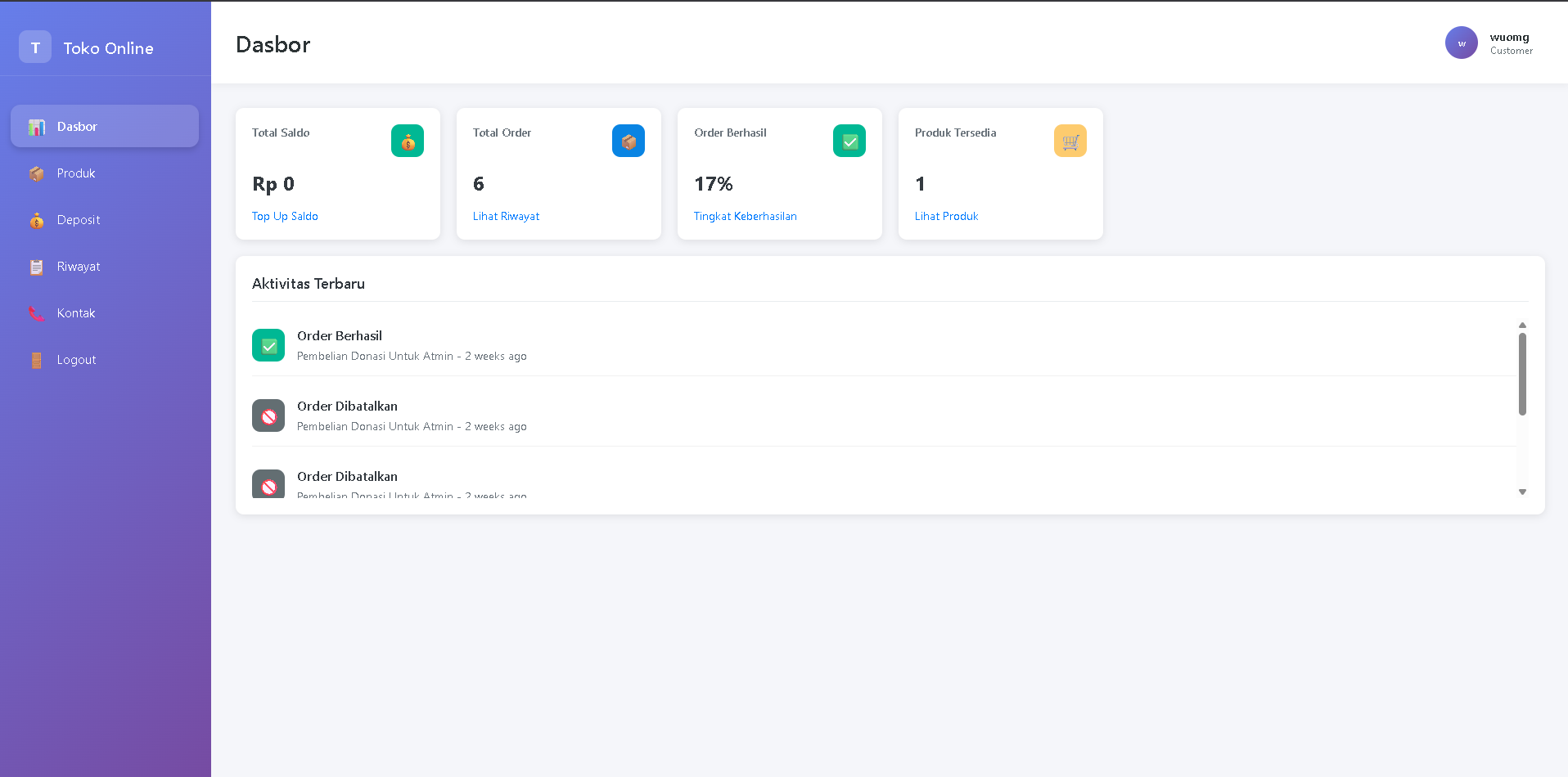Select Kontak from the sidebar
1568x777 pixels.
click(x=76, y=313)
